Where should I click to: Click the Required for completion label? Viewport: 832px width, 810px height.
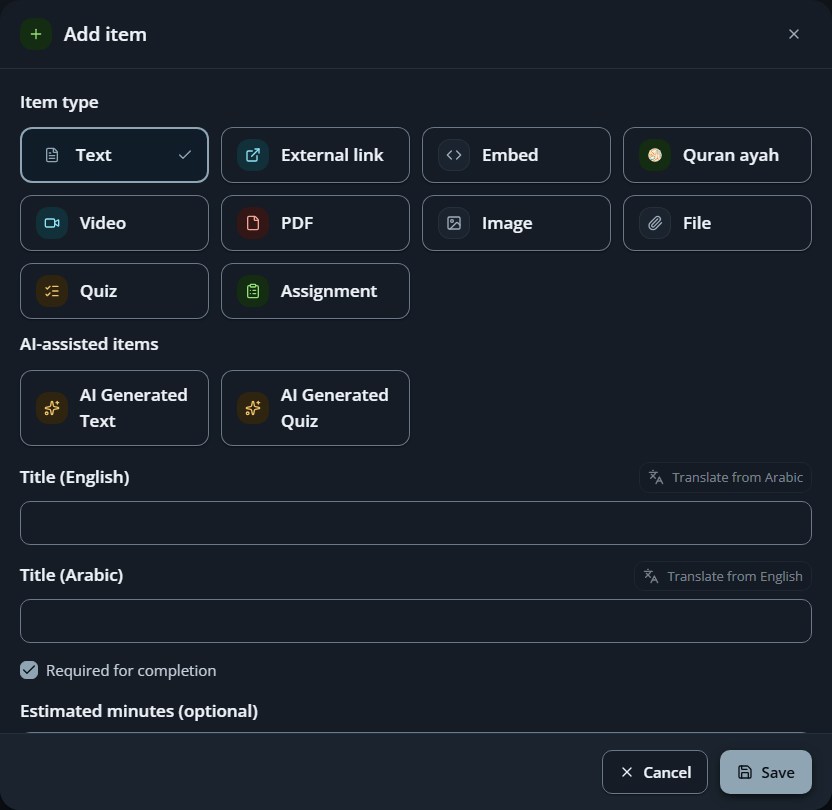click(131, 670)
